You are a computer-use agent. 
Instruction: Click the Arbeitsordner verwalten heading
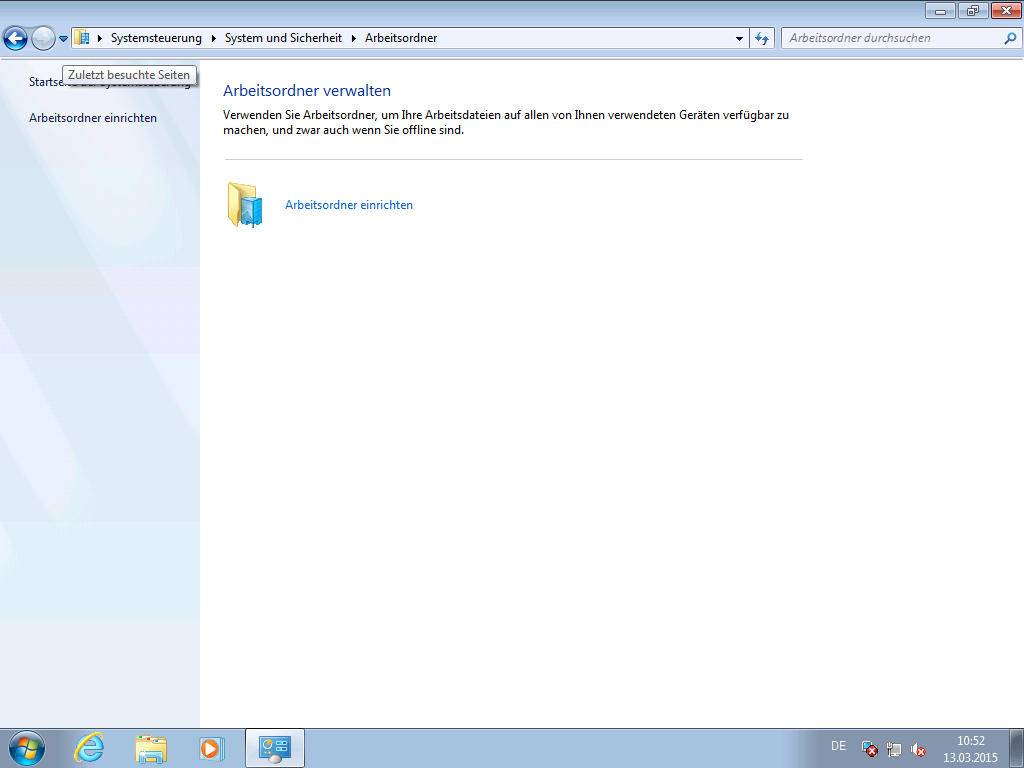point(307,91)
